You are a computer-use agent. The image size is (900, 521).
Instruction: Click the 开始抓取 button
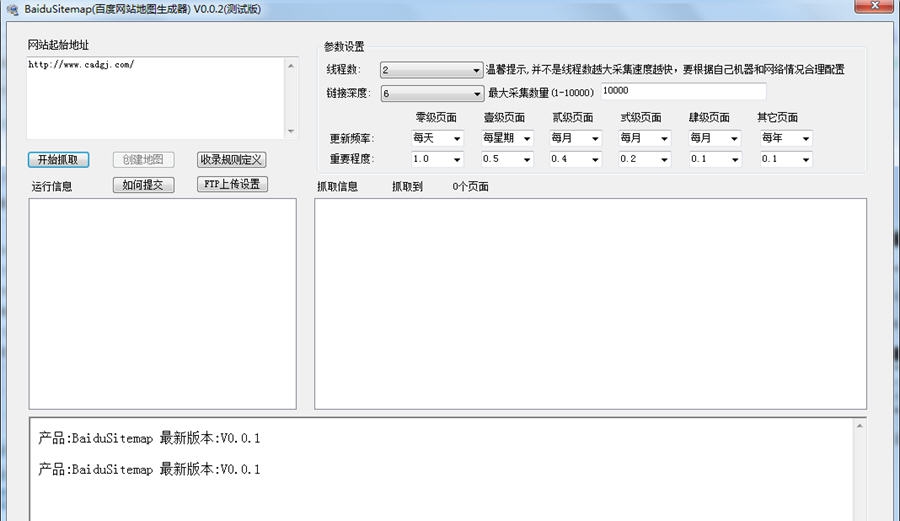(x=58, y=160)
